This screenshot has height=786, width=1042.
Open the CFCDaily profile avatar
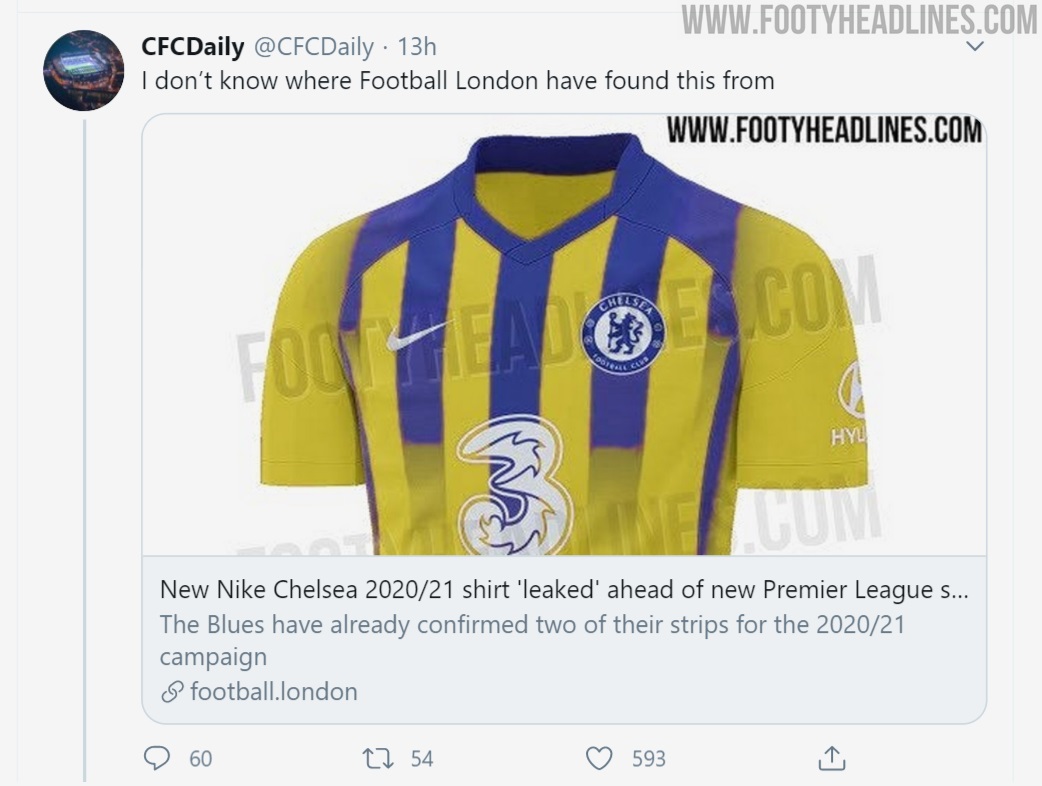[84, 70]
